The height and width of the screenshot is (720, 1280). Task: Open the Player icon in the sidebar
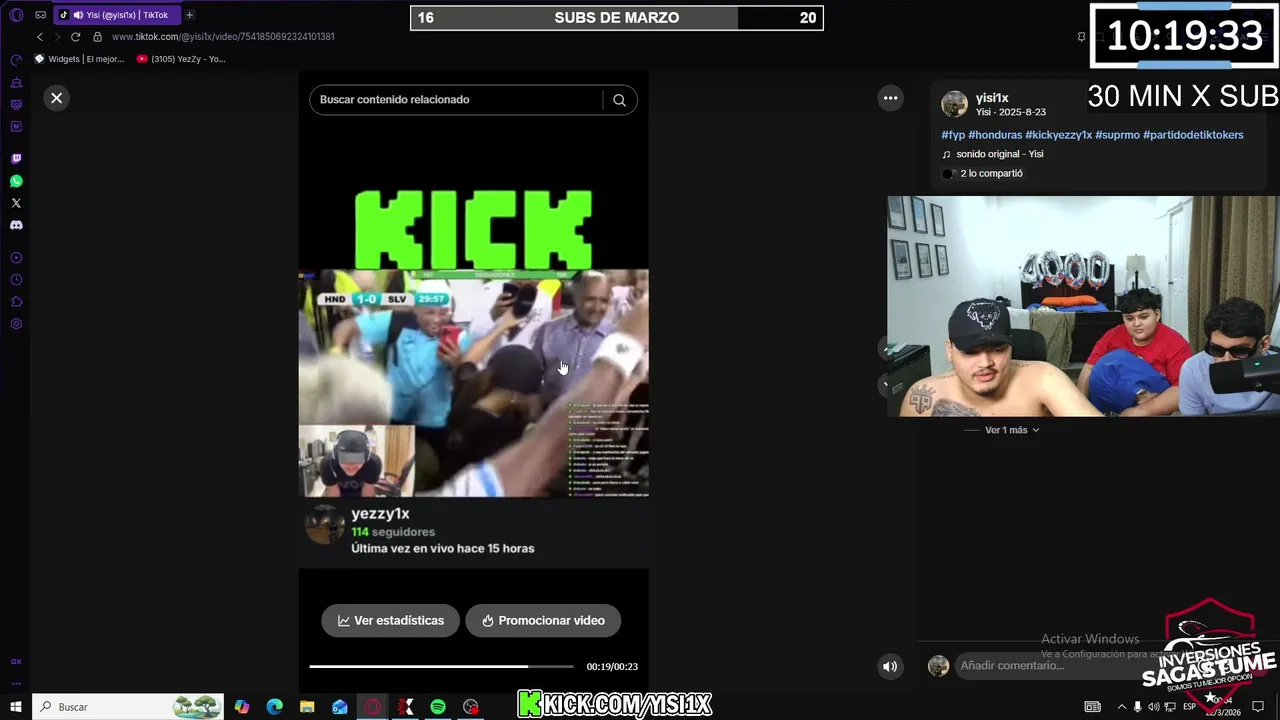pyautogui.click(x=16, y=258)
